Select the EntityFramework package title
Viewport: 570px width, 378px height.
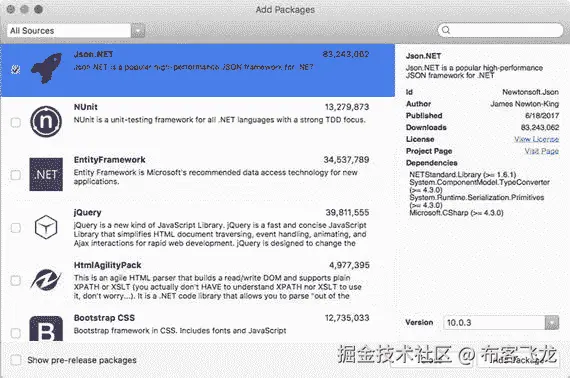109,160
